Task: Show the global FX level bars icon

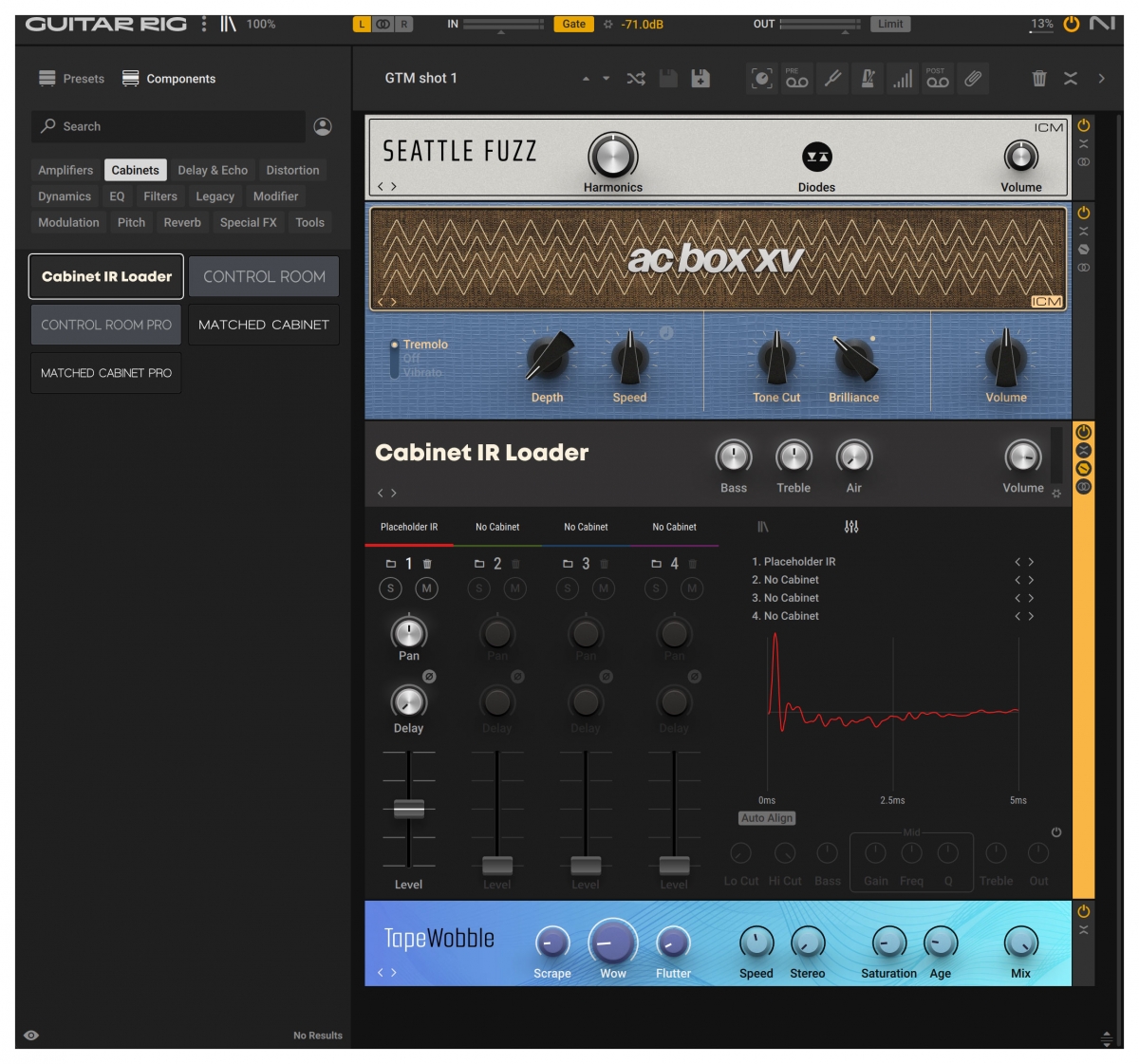Action: 903,79
